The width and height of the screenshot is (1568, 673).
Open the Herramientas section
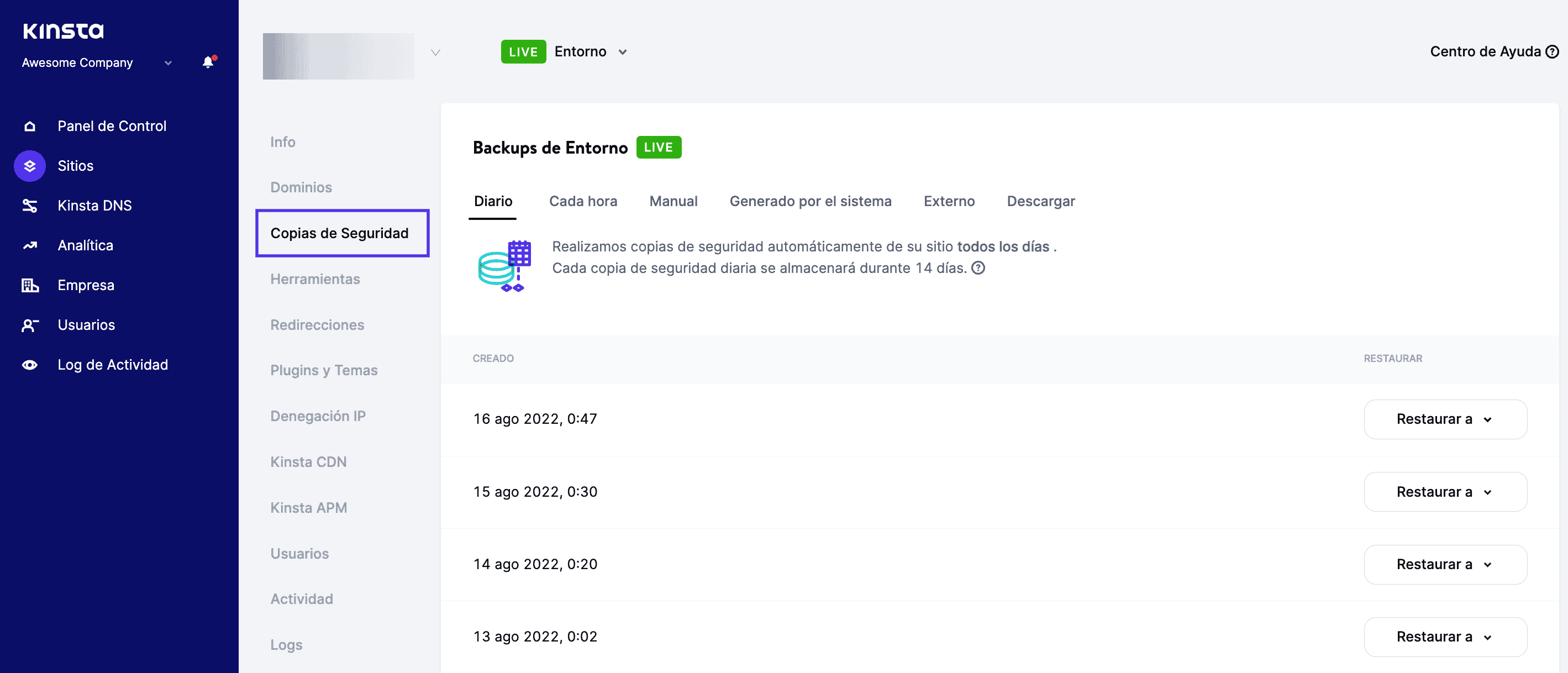[x=315, y=278]
